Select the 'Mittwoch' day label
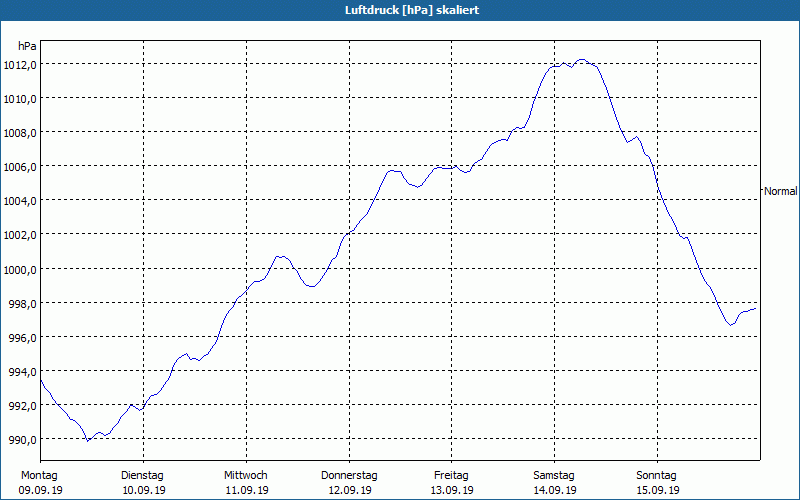Image resolution: width=800 pixels, height=500 pixels. click(x=246, y=476)
